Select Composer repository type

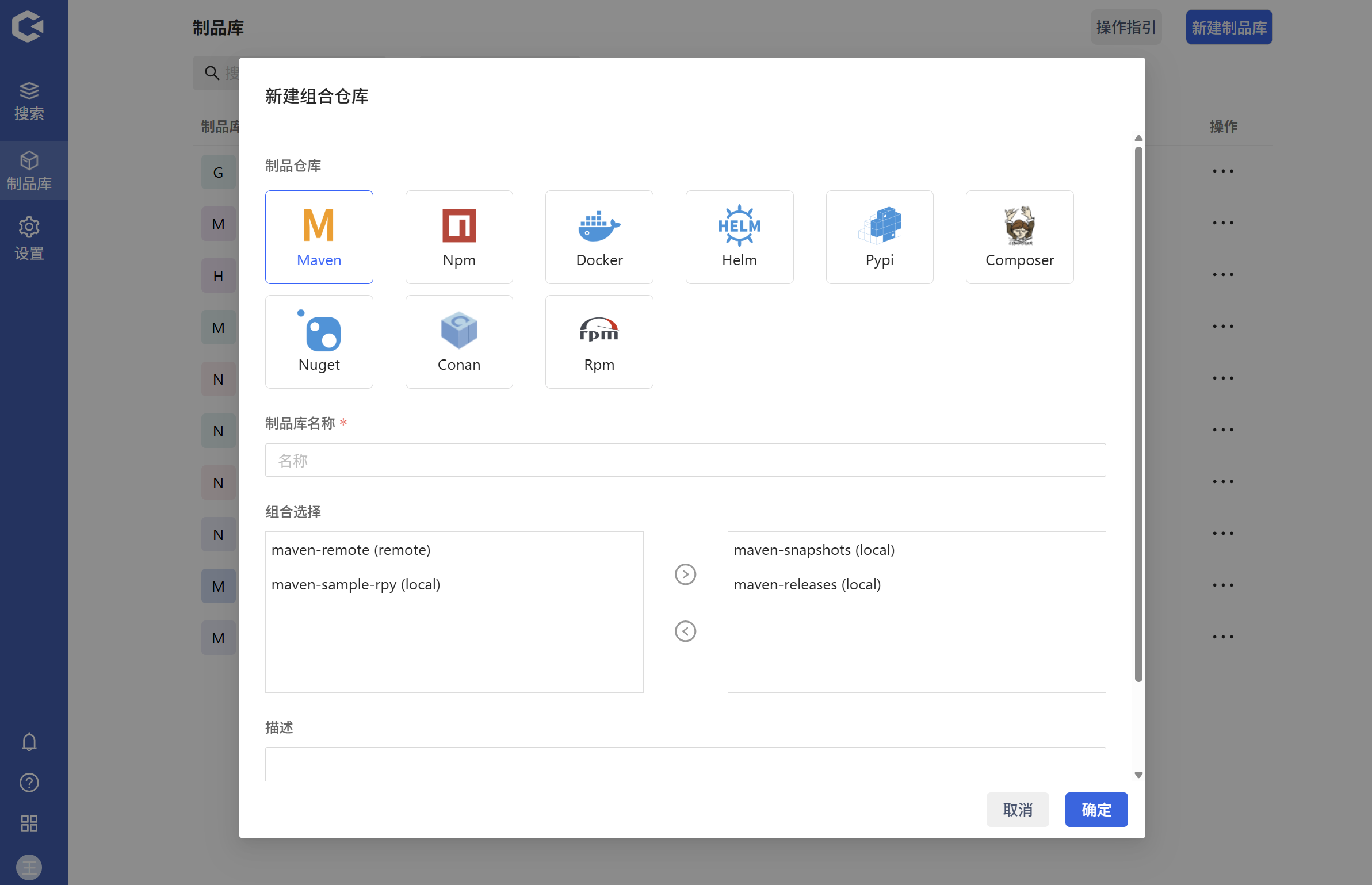click(1019, 236)
